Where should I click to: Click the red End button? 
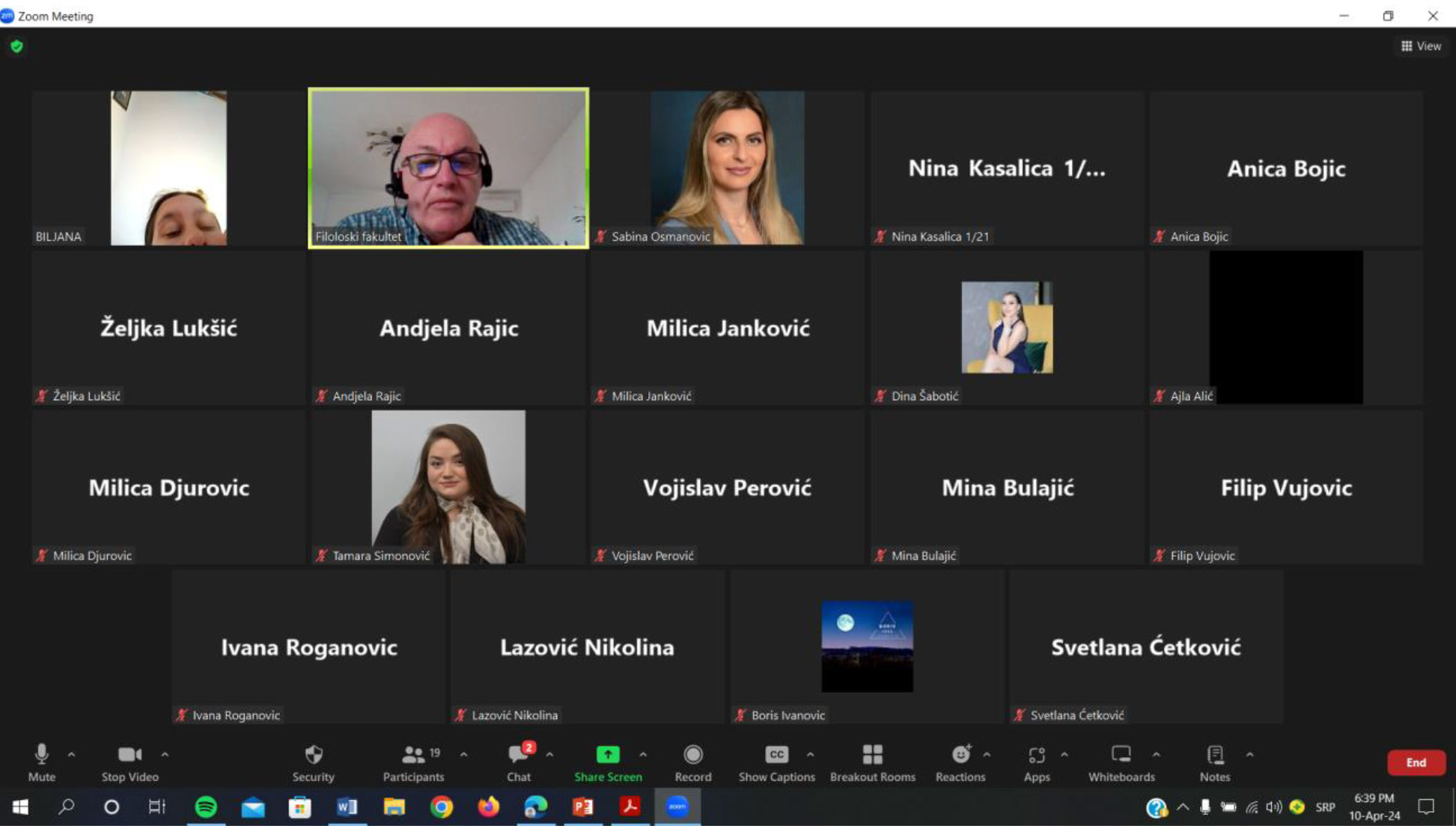pos(1415,762)
